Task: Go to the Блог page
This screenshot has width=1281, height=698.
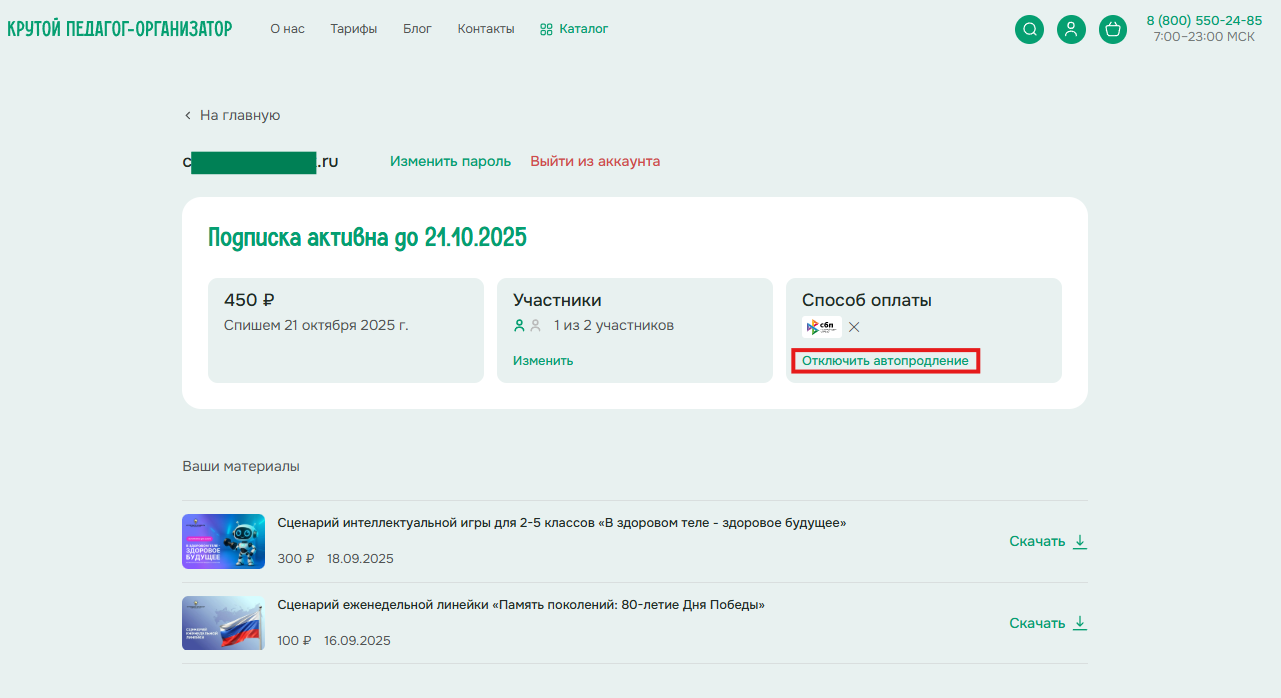Action: coord(417,29)
